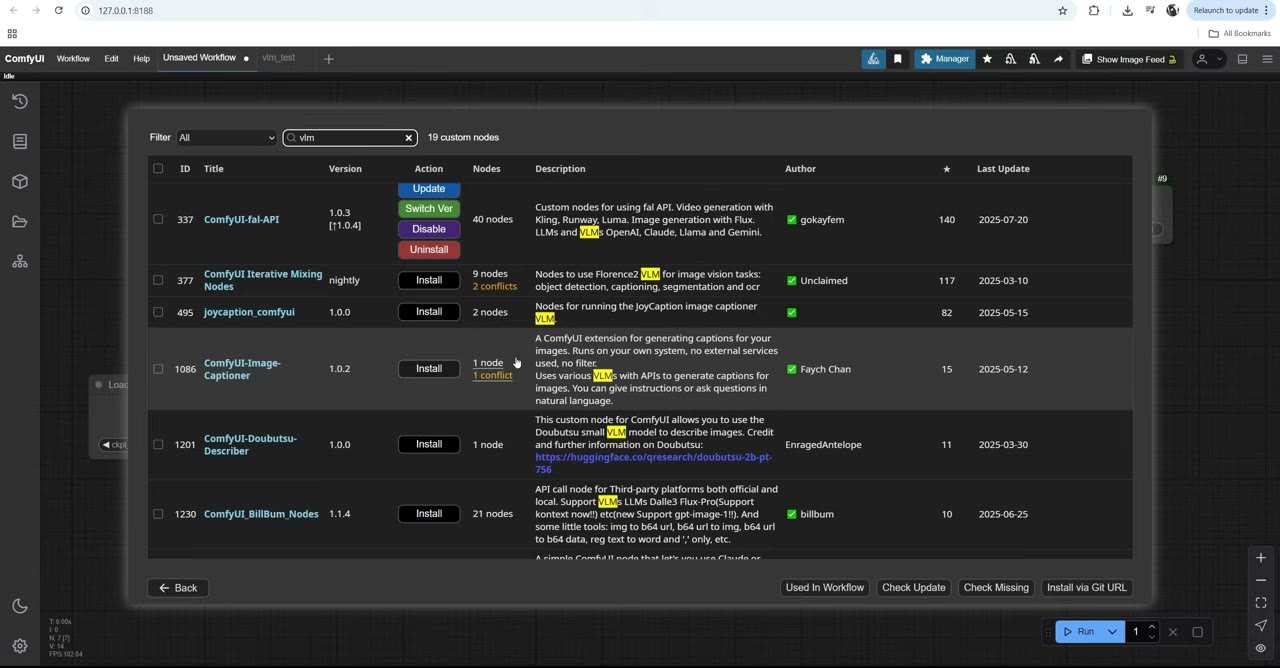This screenshot has width=1280, height=668.
Task: Open Switch Ver for ComfyUI-fal-API
Action: tap(429, 209)
